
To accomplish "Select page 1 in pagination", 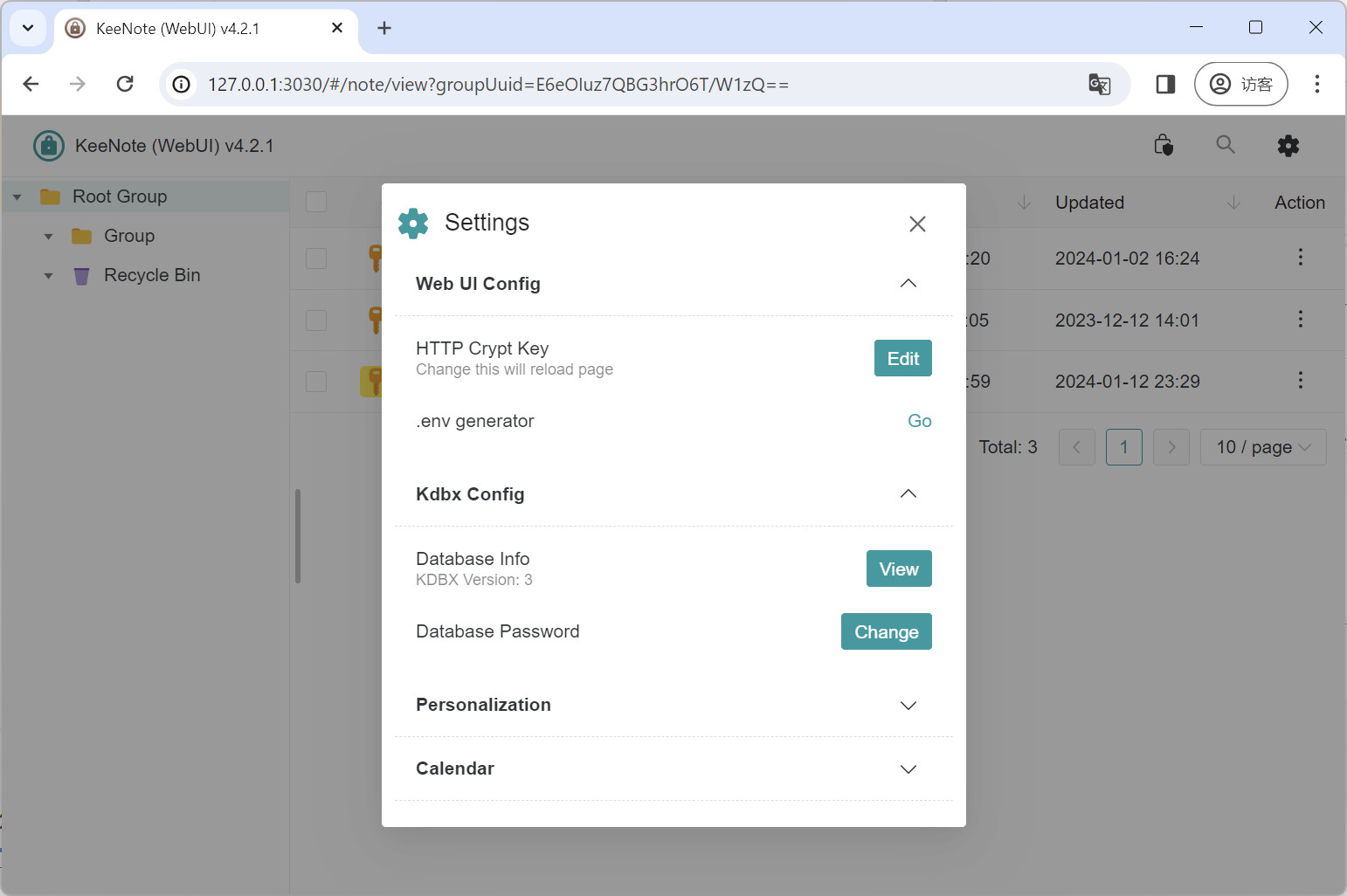I will pyautogui.click(x=1124, y=447).
